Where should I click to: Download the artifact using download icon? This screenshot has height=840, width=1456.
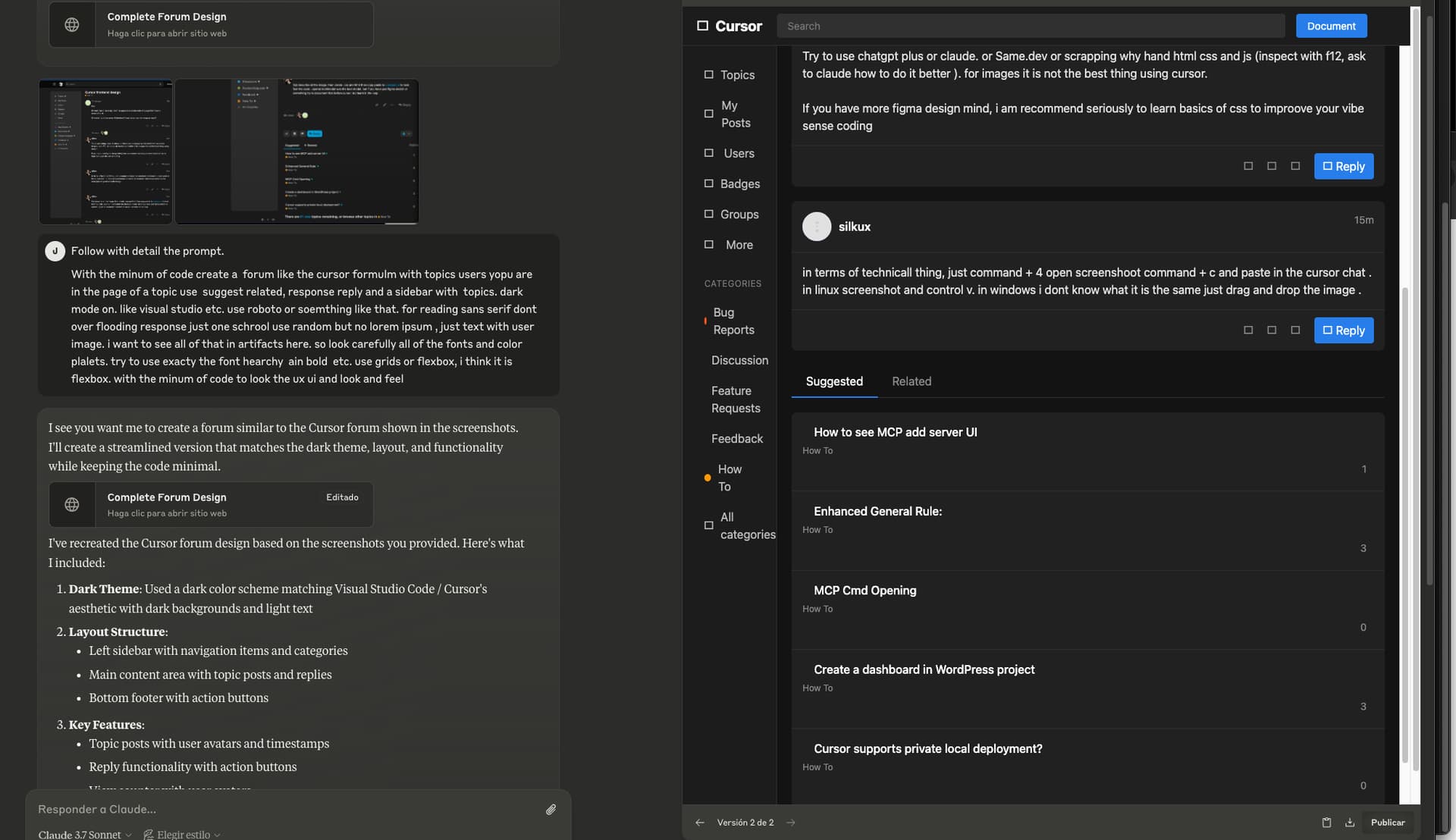click(x=1350, y=823)
